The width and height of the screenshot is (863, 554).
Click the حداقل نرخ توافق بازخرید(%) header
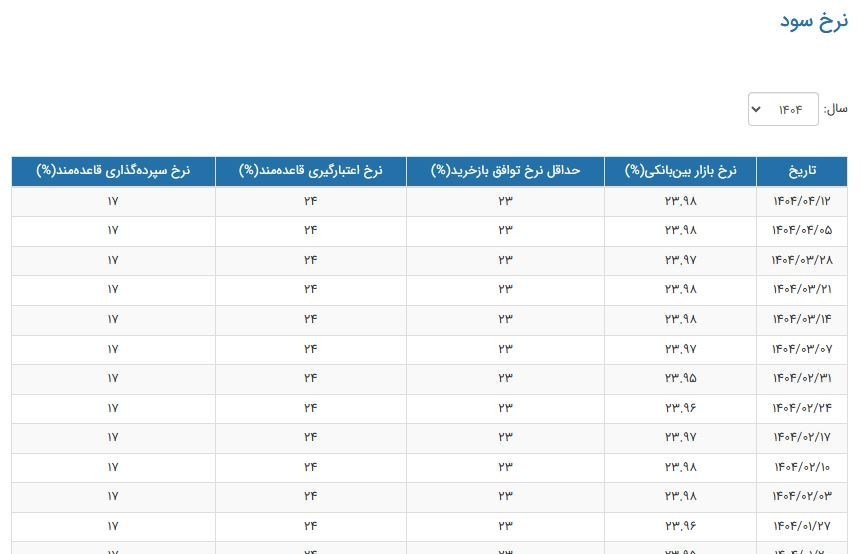pyautogui.click(x=505, y=171)
